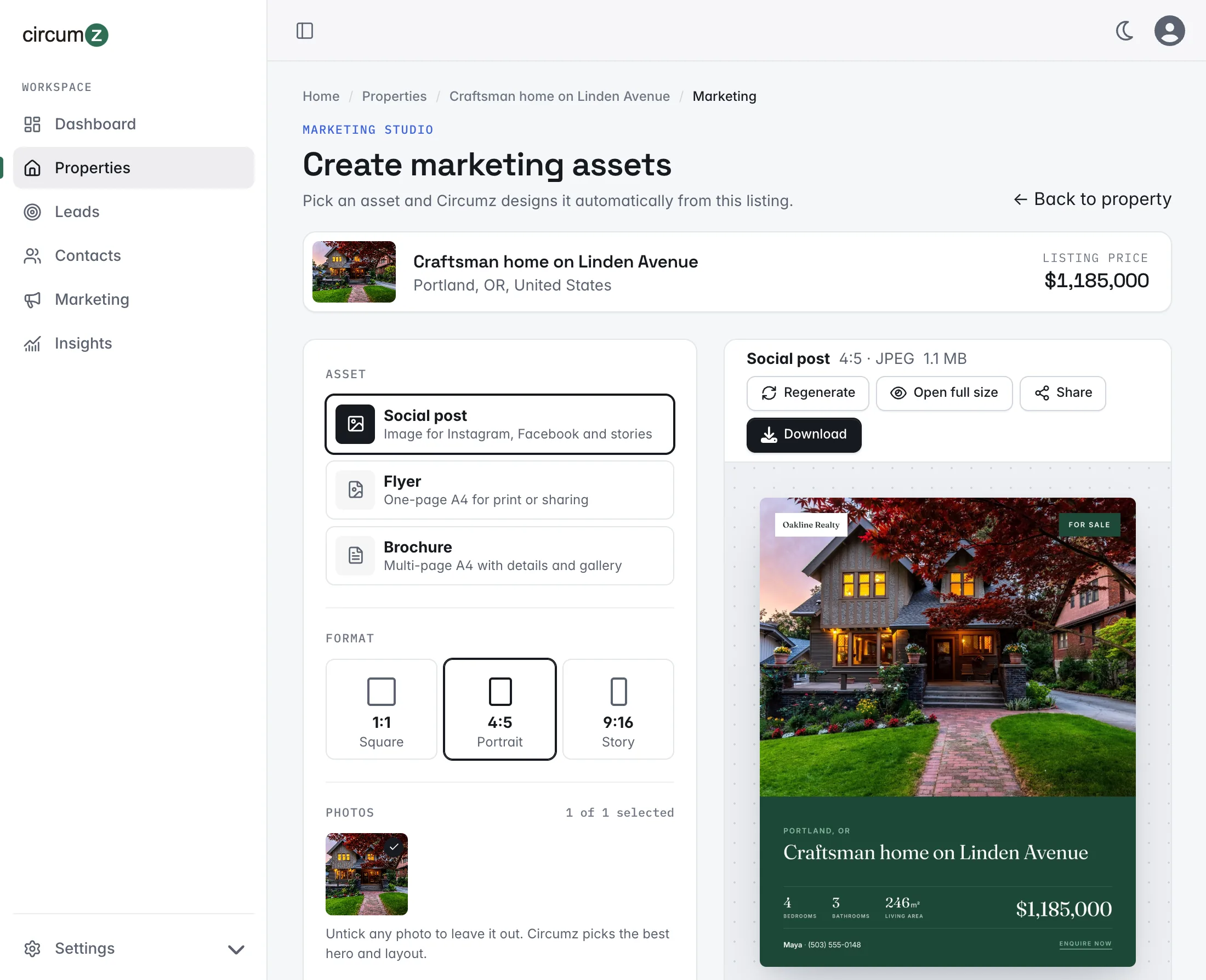Click the Settings gear icon

(x=33, y=949)
